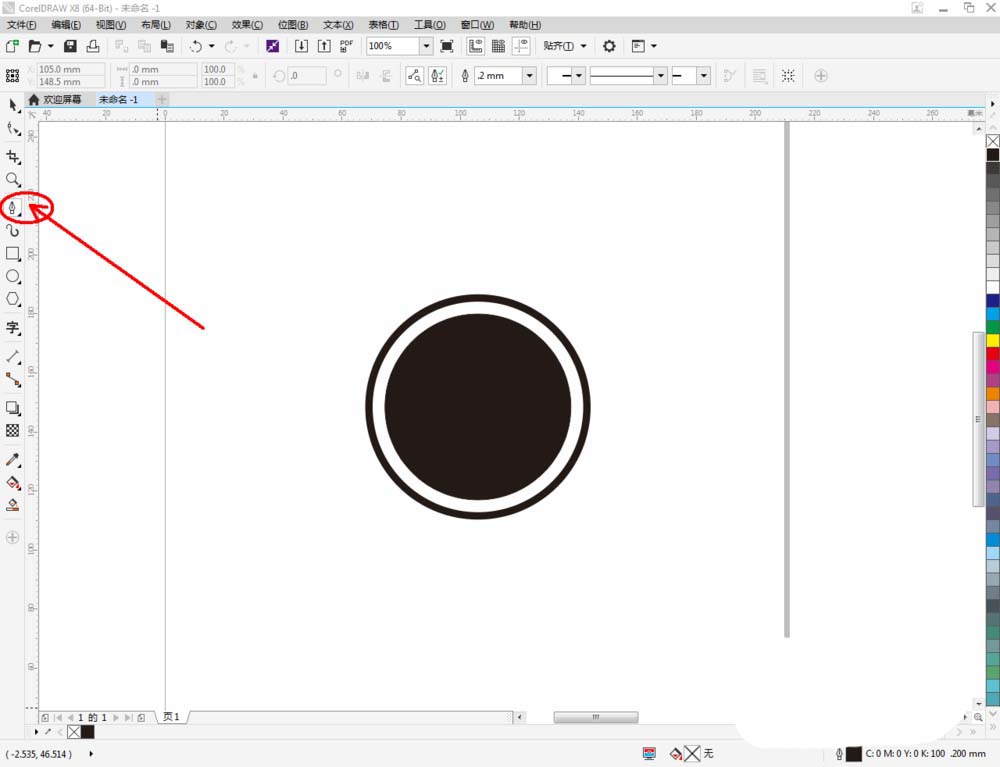Open the toolbox quick customize plus

(x=12, y=537)
